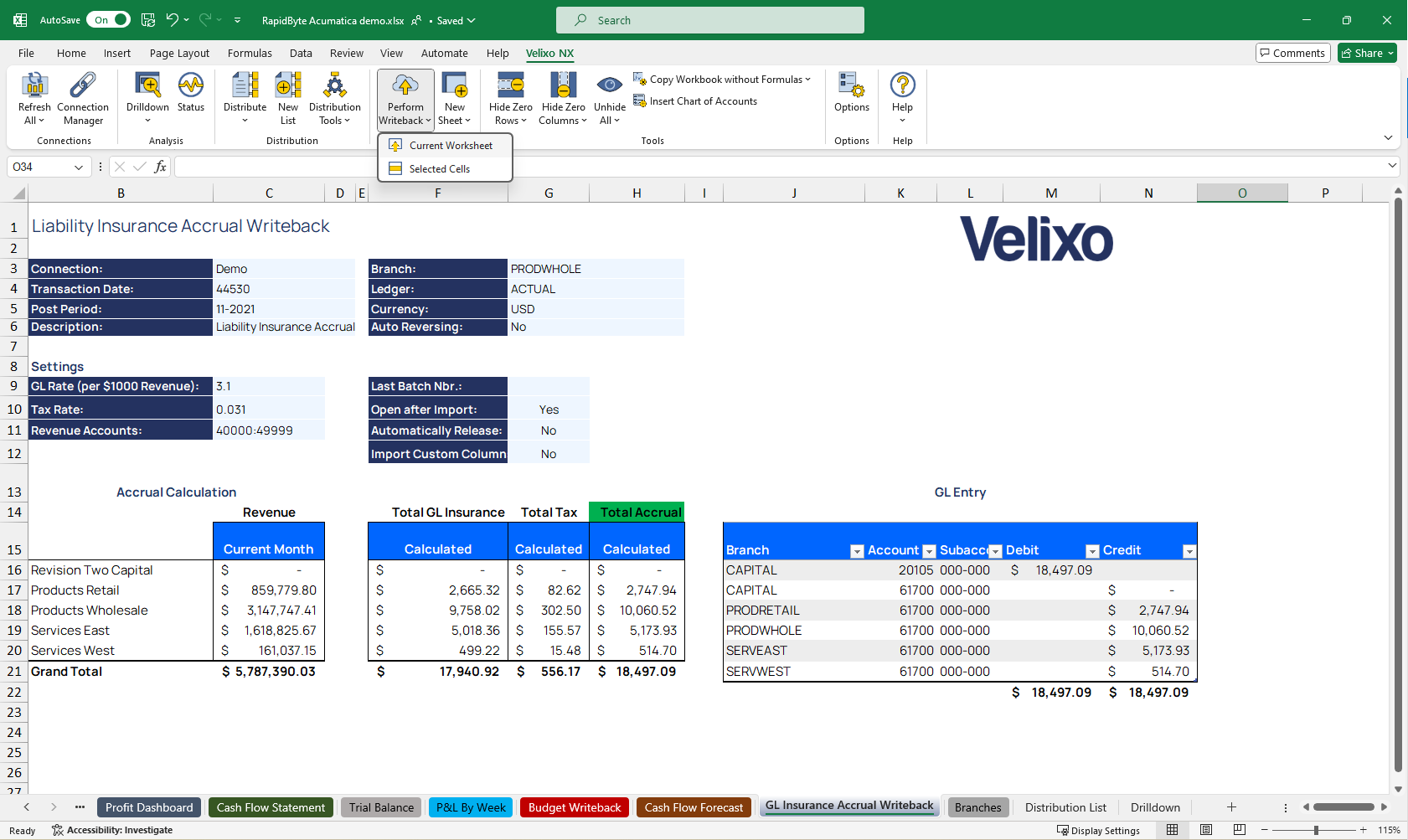Click Insert Chart of Accounts
The image size is (1408, 840).
[695, 101]
